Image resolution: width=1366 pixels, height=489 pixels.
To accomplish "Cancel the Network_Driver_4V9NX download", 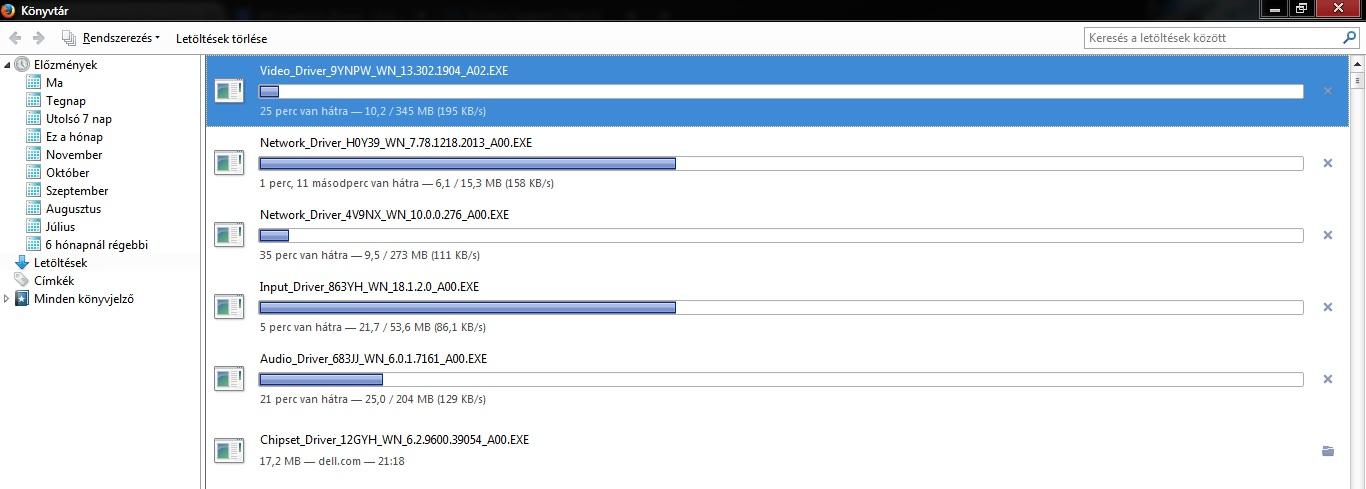I will click(1328, 235).
